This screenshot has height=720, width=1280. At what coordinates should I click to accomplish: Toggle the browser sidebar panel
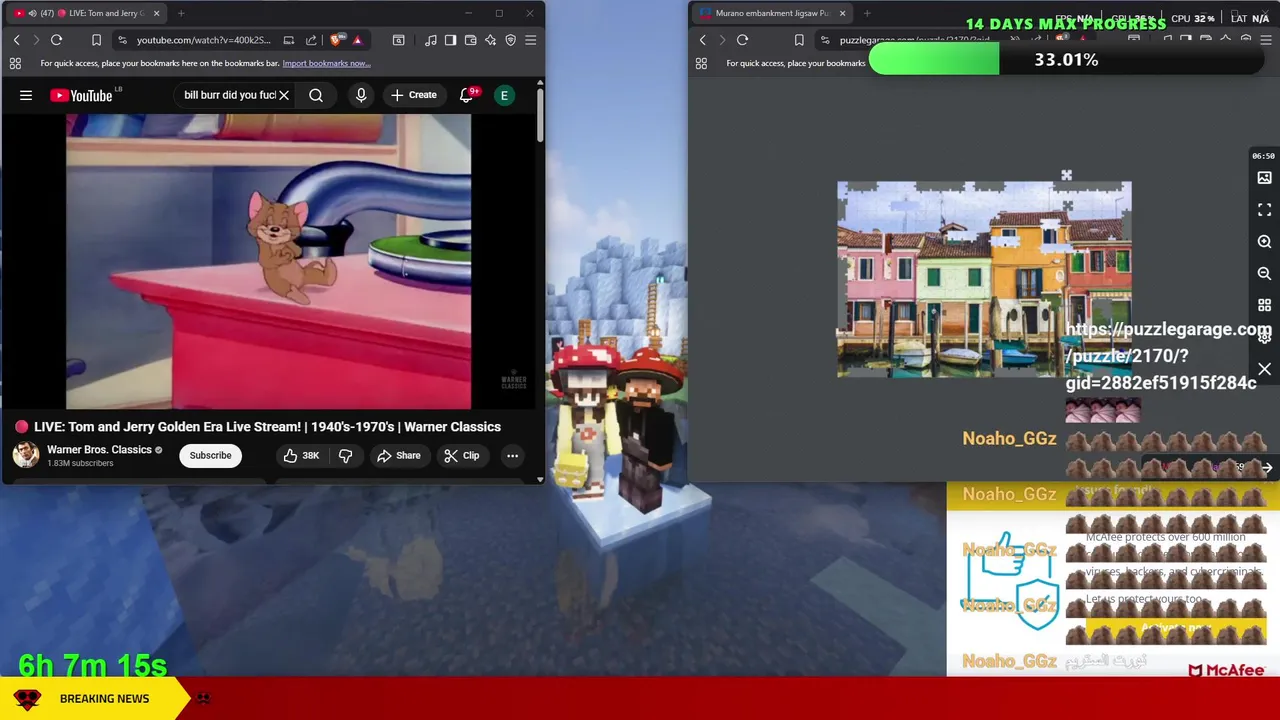pyautogui.click(x=450, y=40)
